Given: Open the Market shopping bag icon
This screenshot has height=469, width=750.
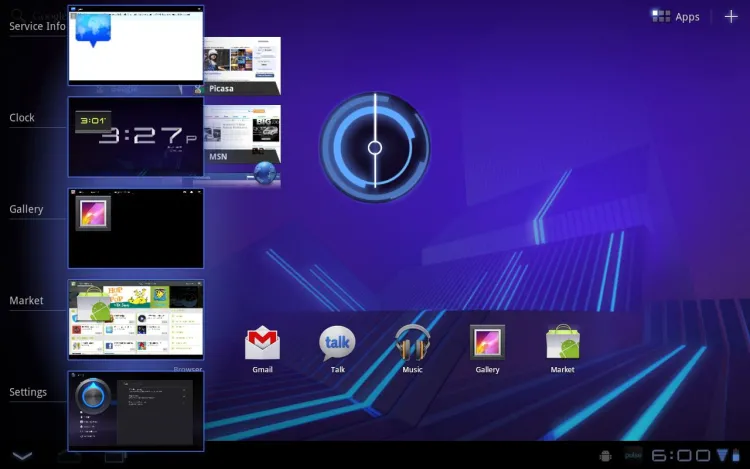Looking at the screenshot, I should pos(562,344).
